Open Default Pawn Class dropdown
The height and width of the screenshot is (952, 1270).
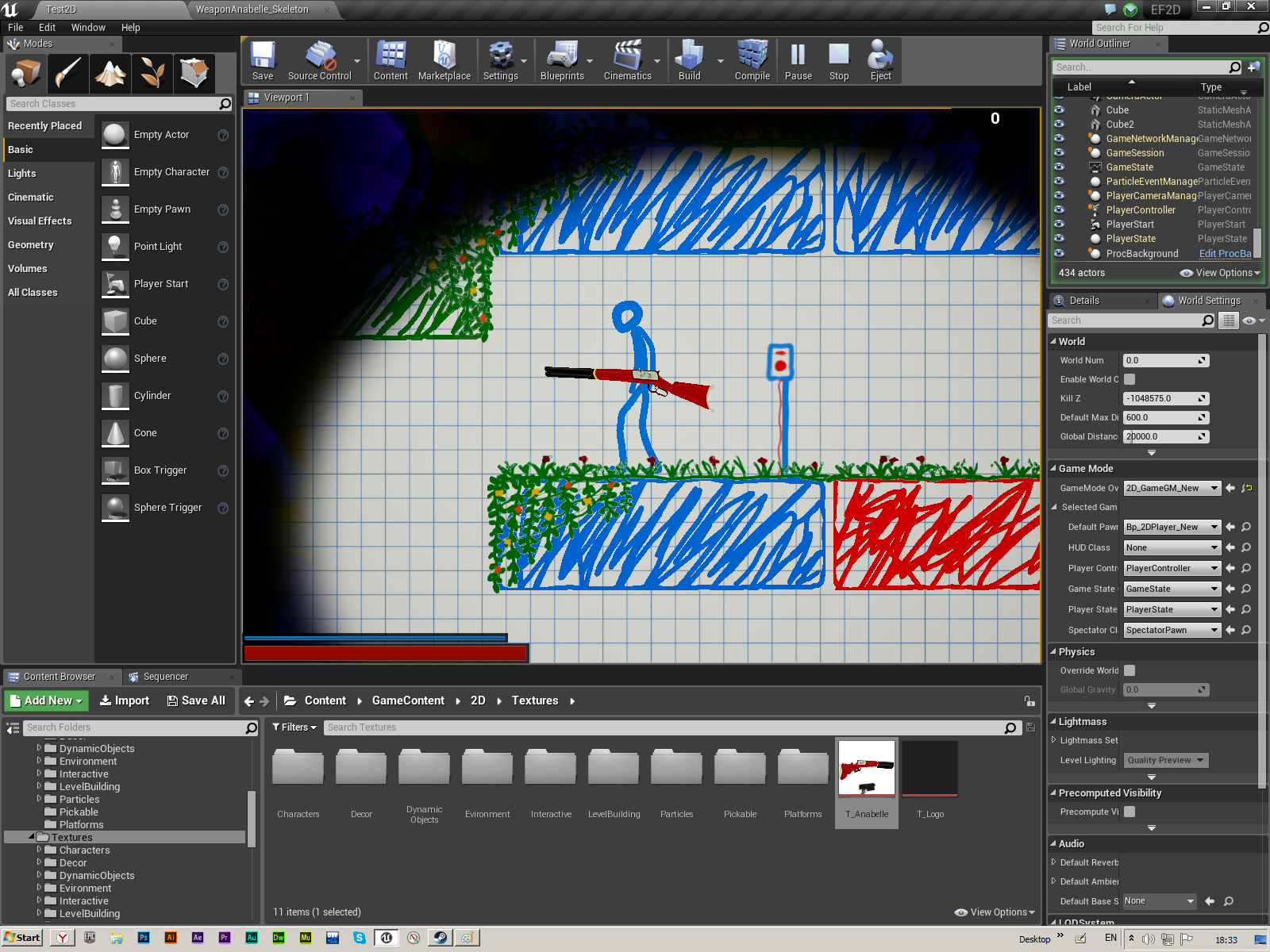(x=1172, y=527)
